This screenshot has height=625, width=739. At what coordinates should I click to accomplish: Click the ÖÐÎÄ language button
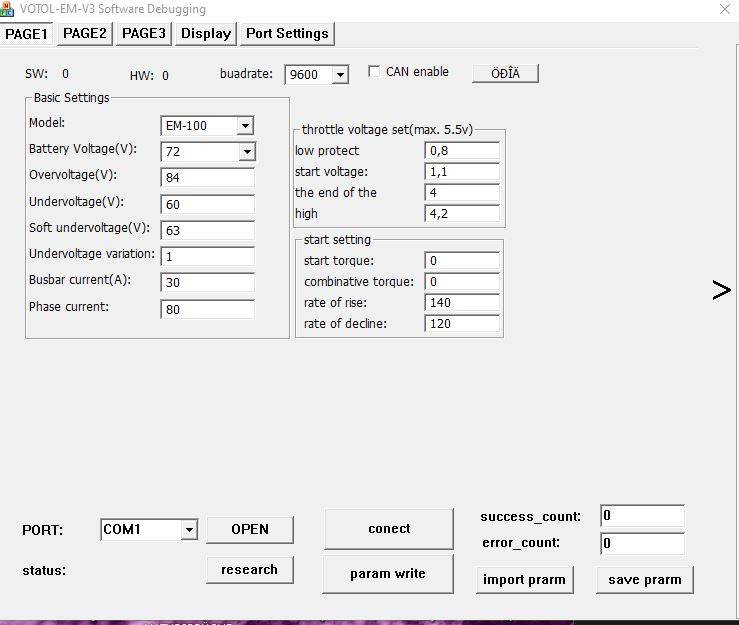505,74
